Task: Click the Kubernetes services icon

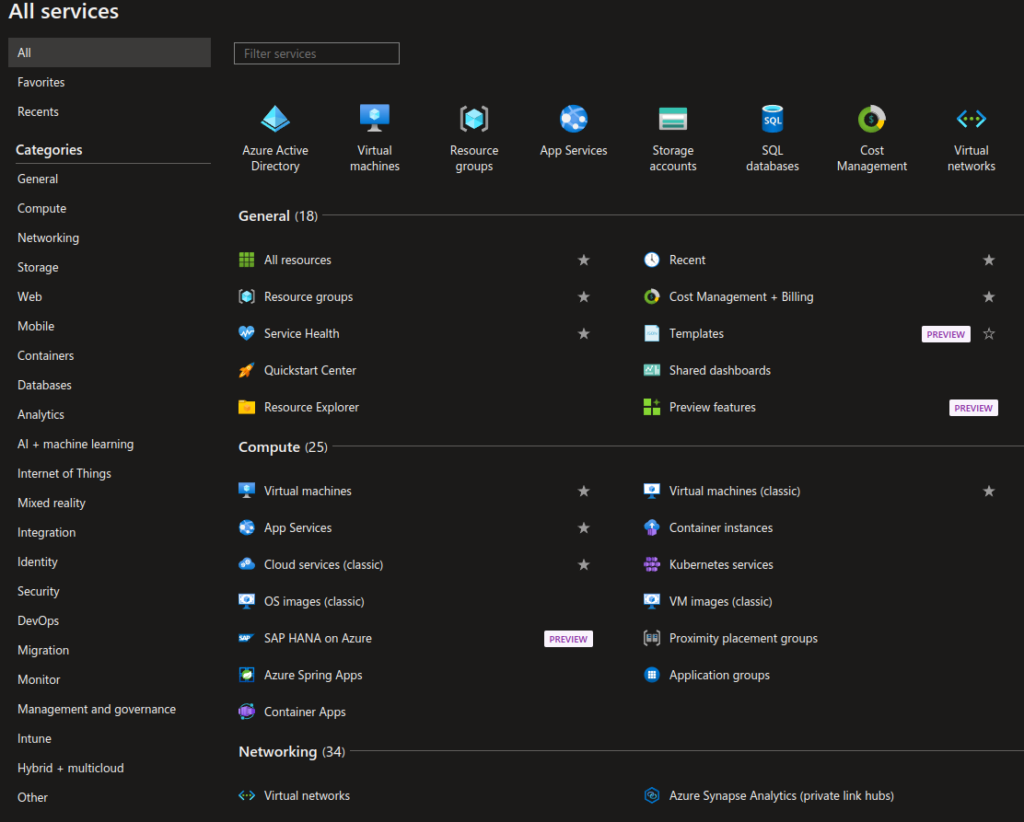Action: 652,565
